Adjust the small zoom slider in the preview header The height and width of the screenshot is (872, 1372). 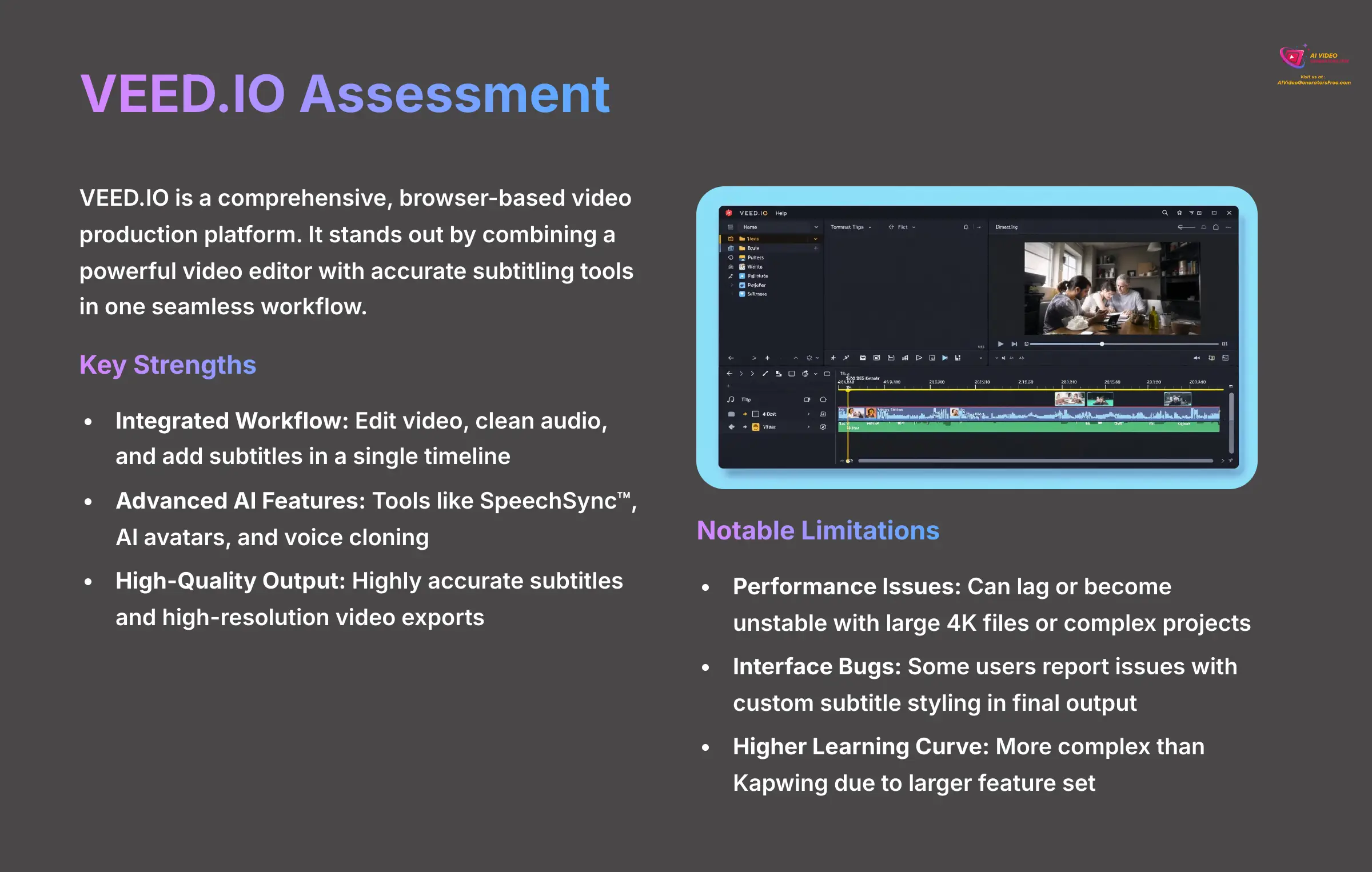click(x=1186, y=227)
